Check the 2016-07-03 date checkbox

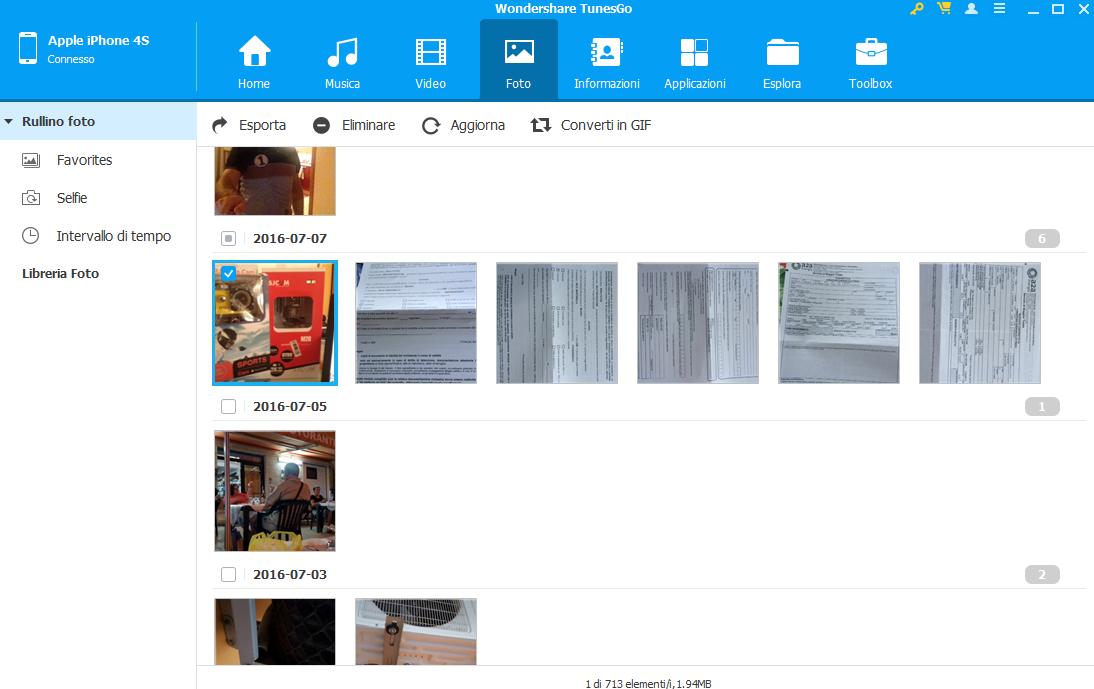click(228, 575)
